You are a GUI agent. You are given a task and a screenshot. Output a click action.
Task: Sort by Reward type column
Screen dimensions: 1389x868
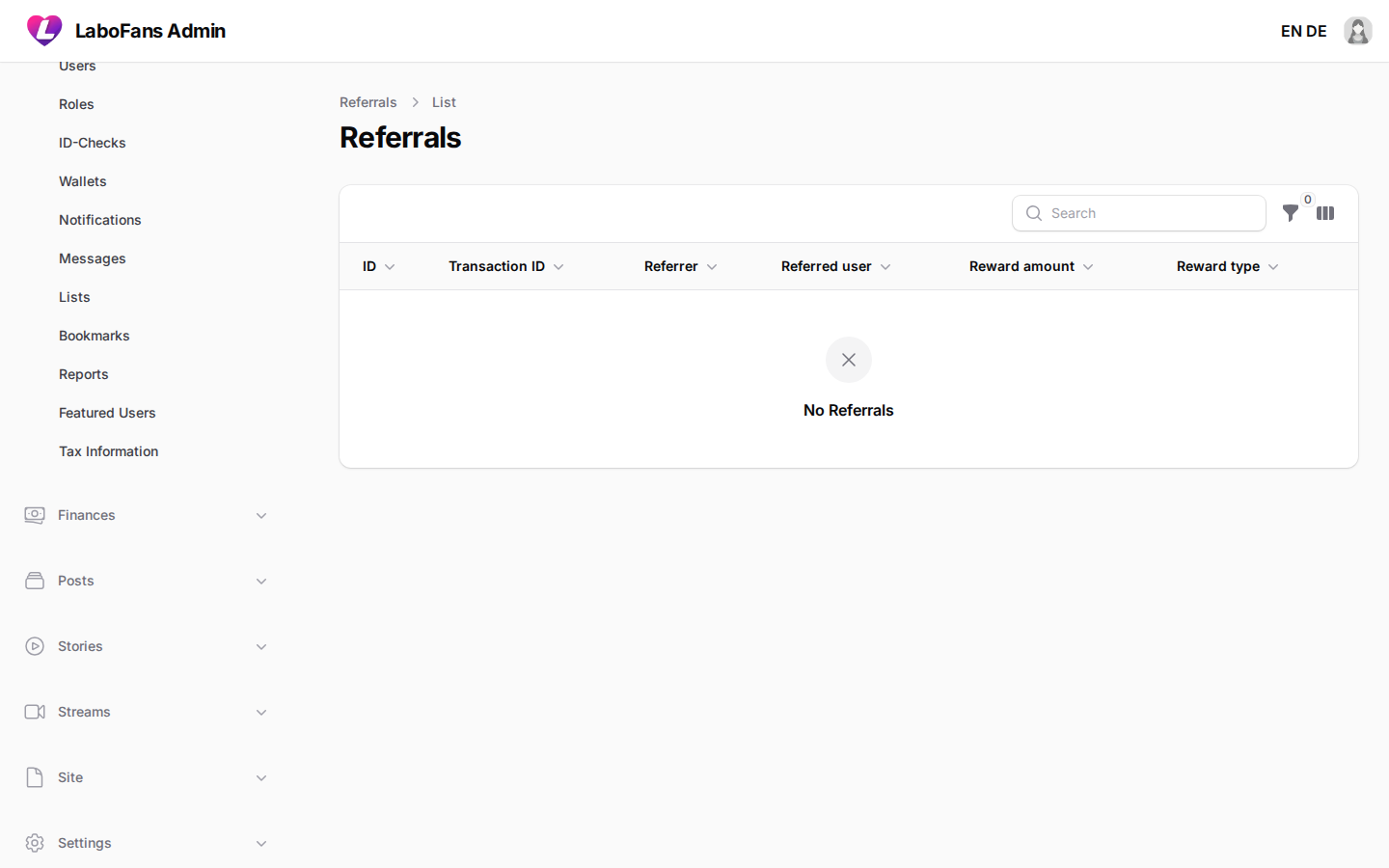tap(1228, 266)
